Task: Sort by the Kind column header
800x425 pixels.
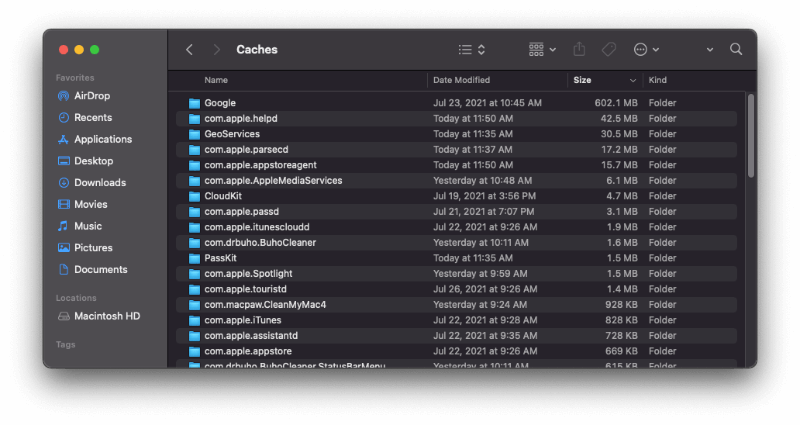Action: coord(658,80)
